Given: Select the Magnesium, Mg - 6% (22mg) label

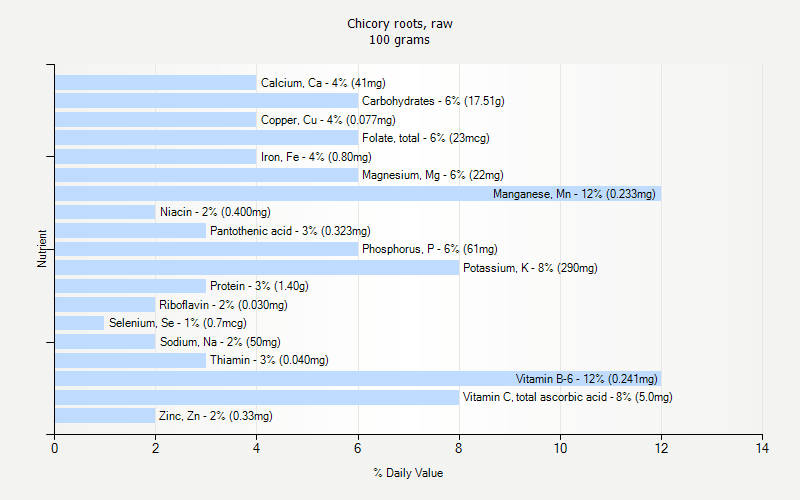Looking at the screenshot, I should [x=433, y=175].
